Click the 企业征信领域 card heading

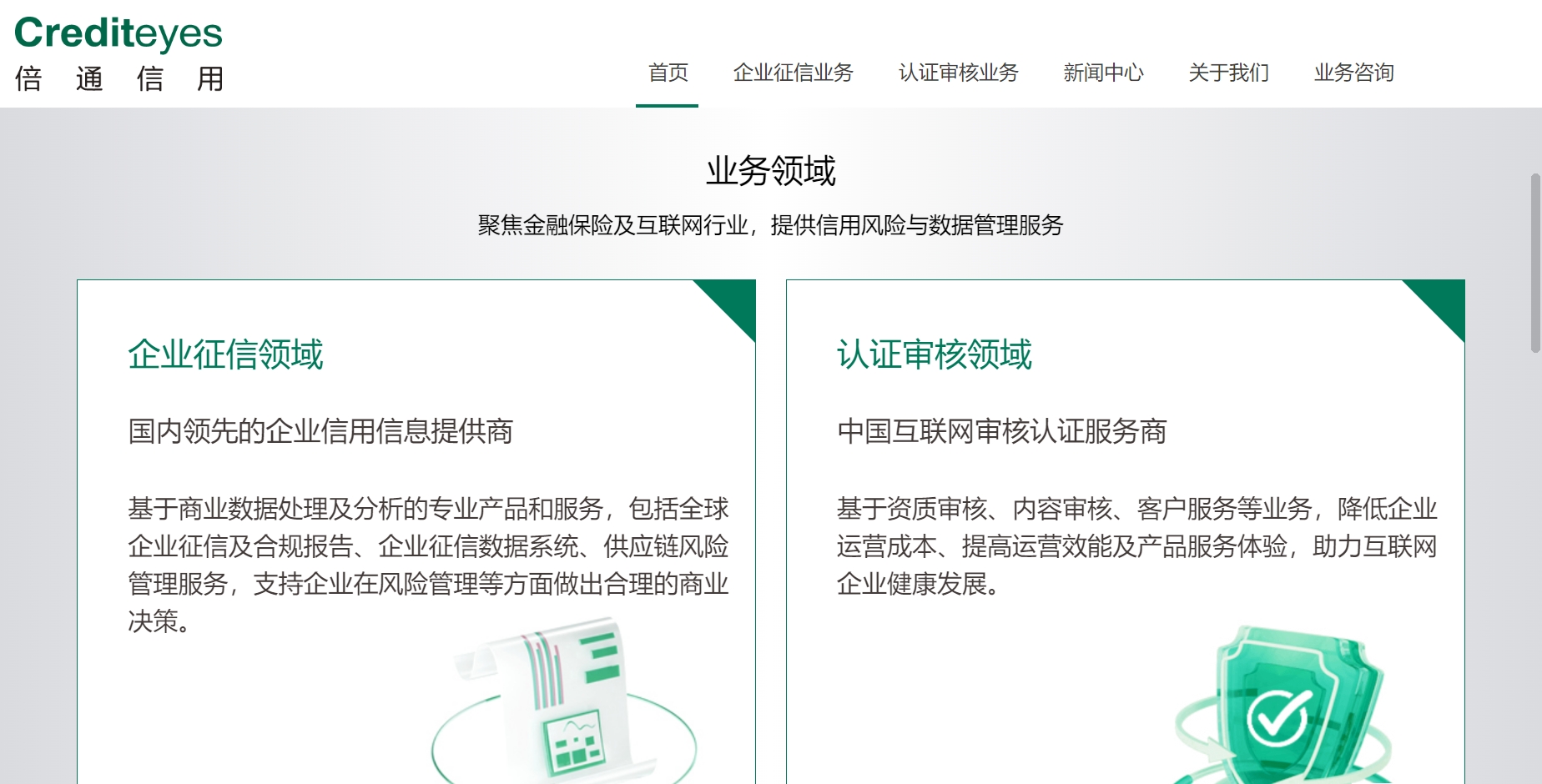tap(225, 354)
